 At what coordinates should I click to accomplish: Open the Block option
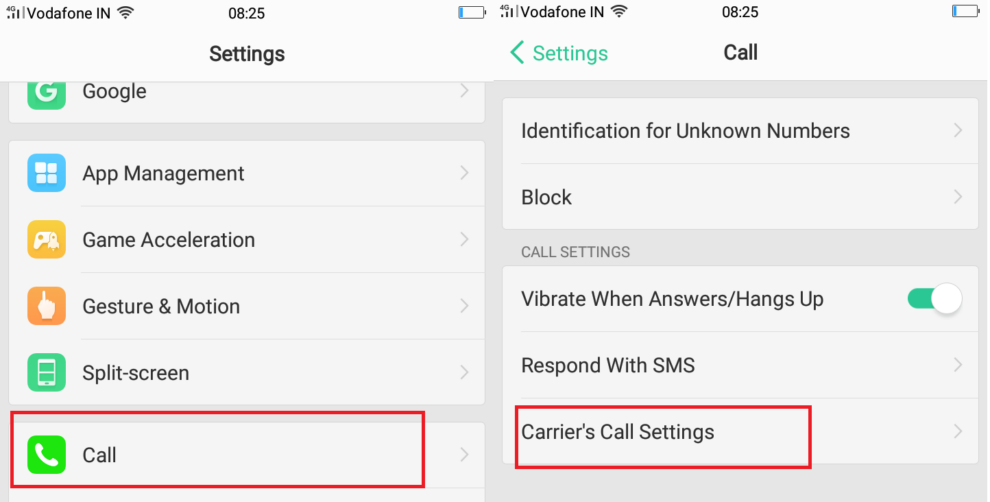(x=547, y=197)
